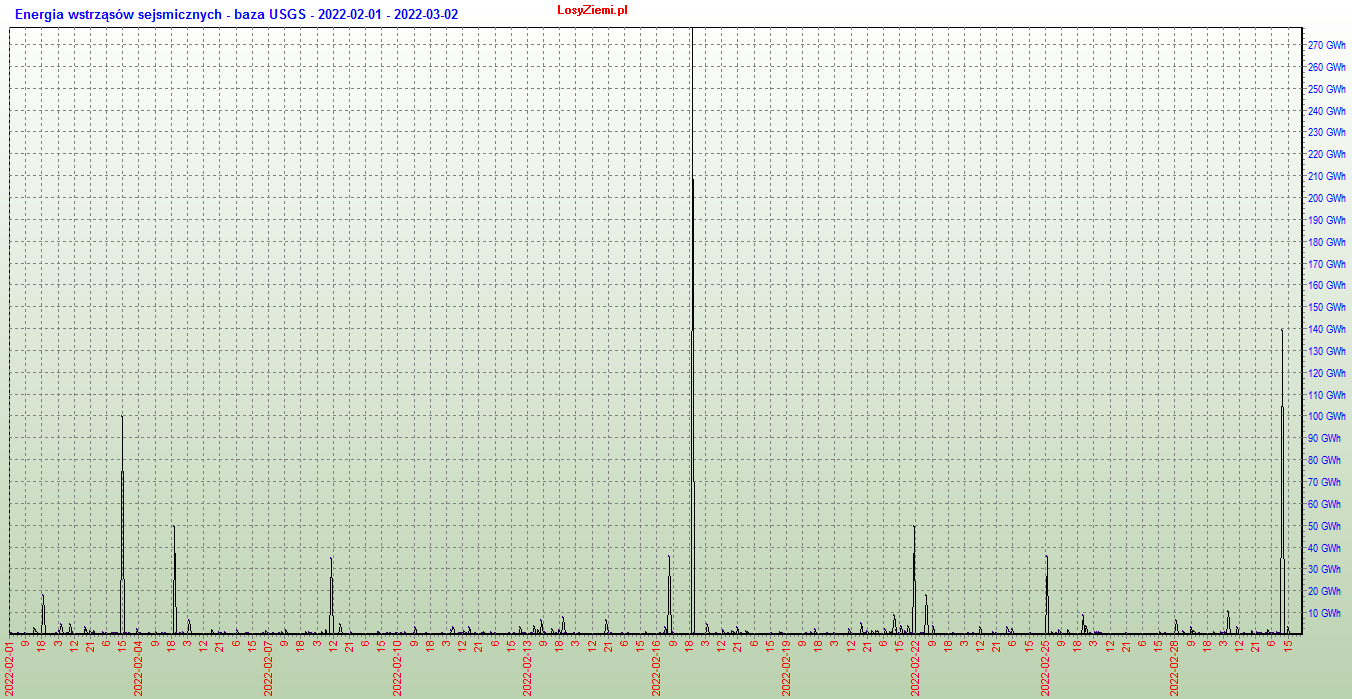Select the 2022-02-10 date label
The height and width of the screenshot is (699, 1352).
click(398, 668)
